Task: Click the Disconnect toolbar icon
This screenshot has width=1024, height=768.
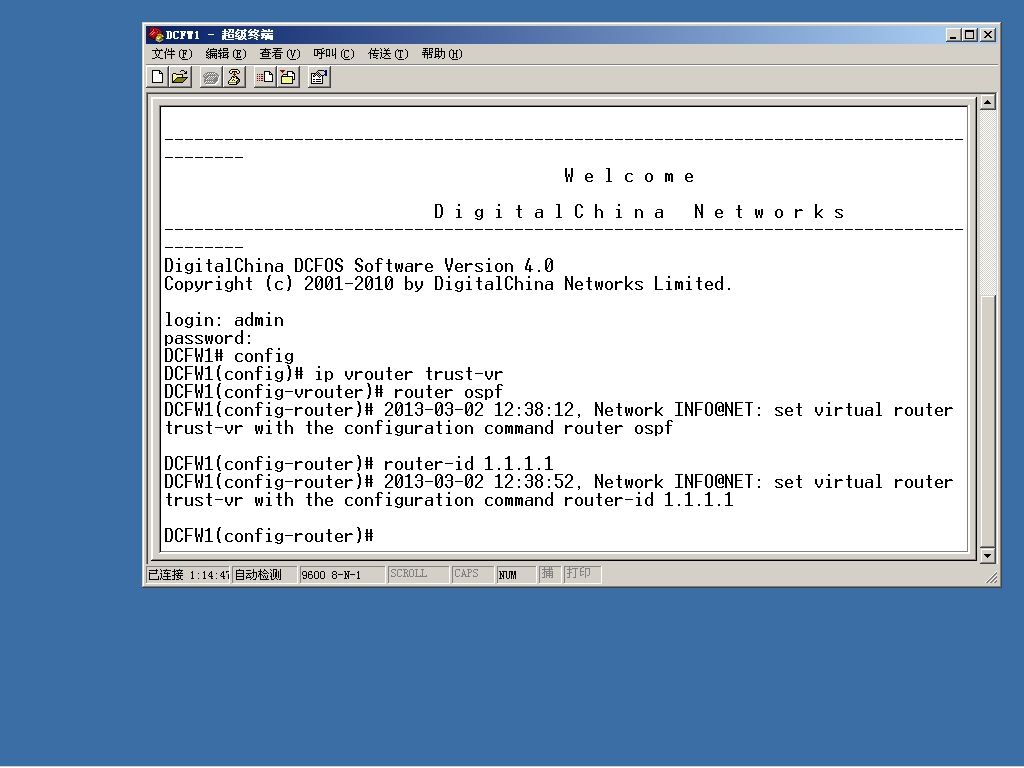Action: pos(234,77)
